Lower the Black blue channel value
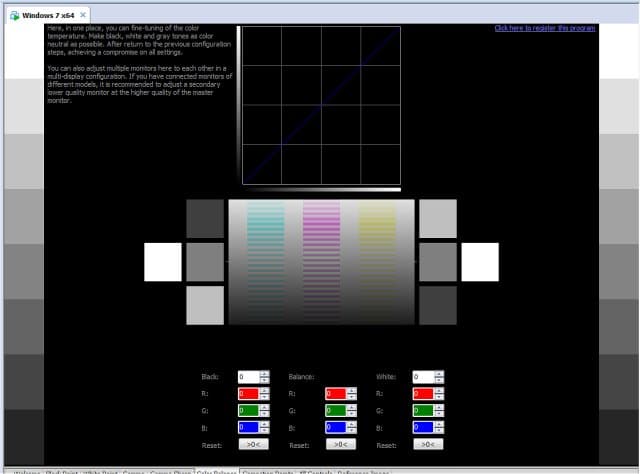Viewport: 640px width, 474px height. click(264, 431)
